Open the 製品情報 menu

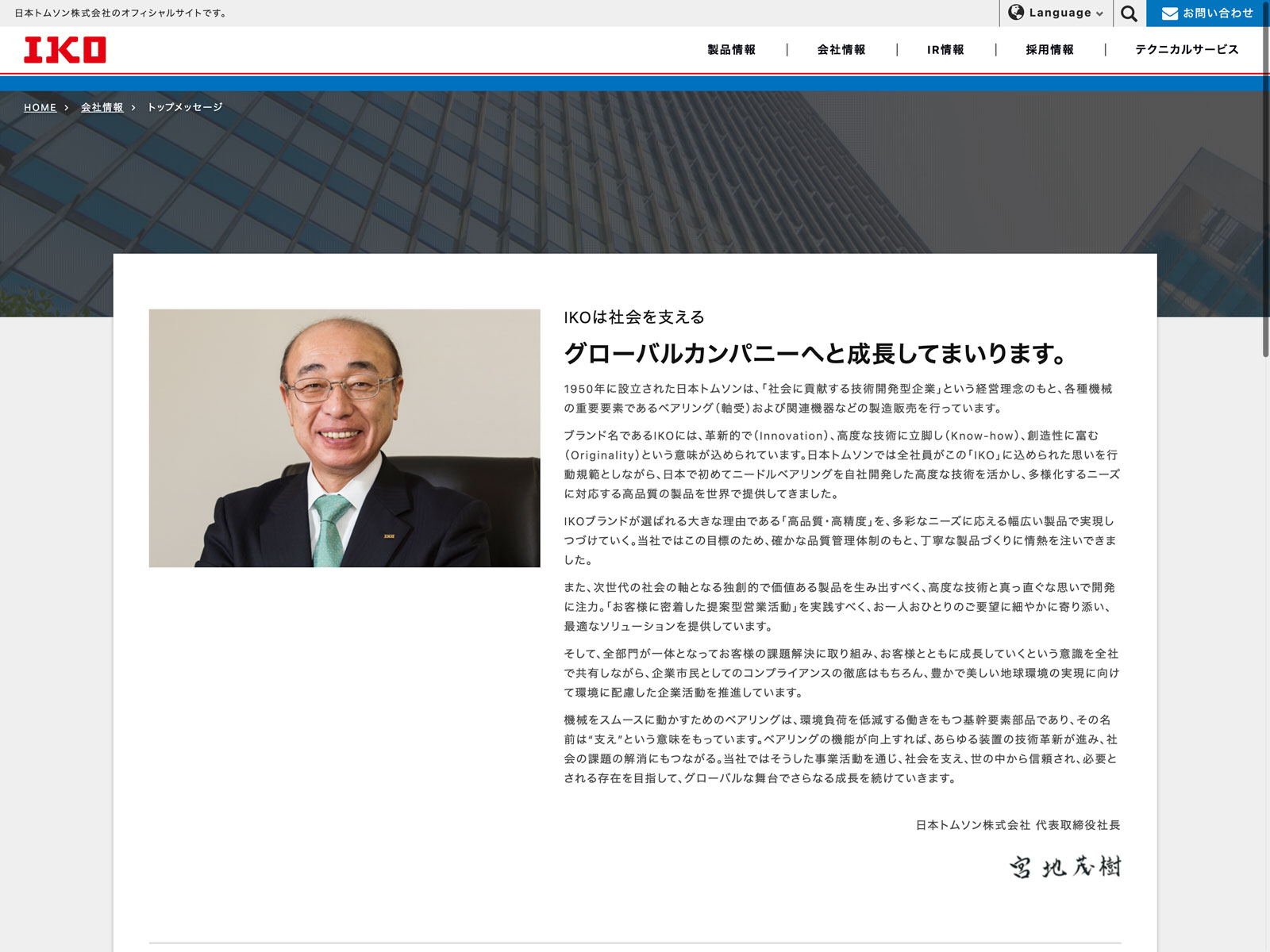[x=731, y=50]
